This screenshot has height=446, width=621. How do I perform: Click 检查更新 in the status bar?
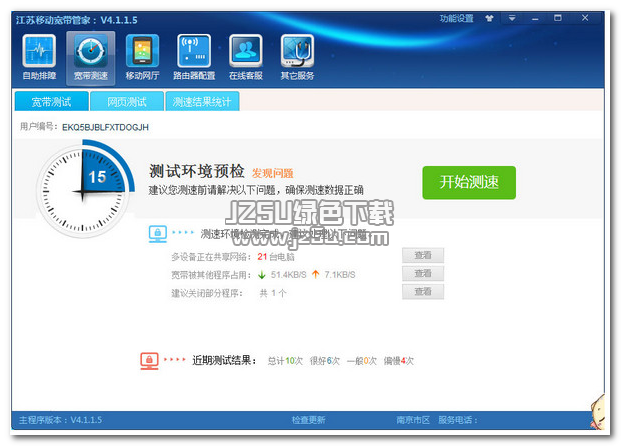pyautogui.click(x=309, y=420)
